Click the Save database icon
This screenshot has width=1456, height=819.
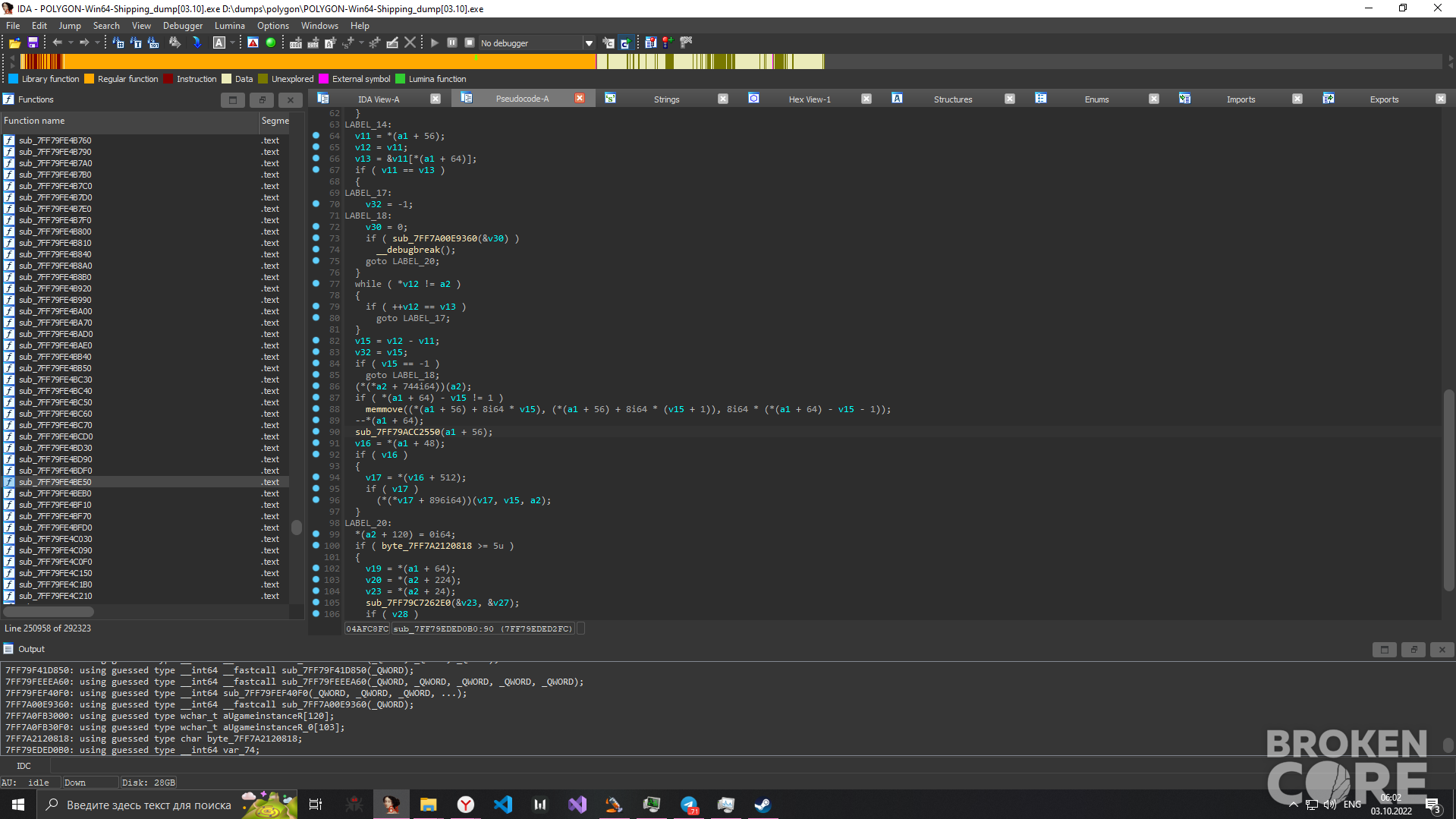coord(33,43)
